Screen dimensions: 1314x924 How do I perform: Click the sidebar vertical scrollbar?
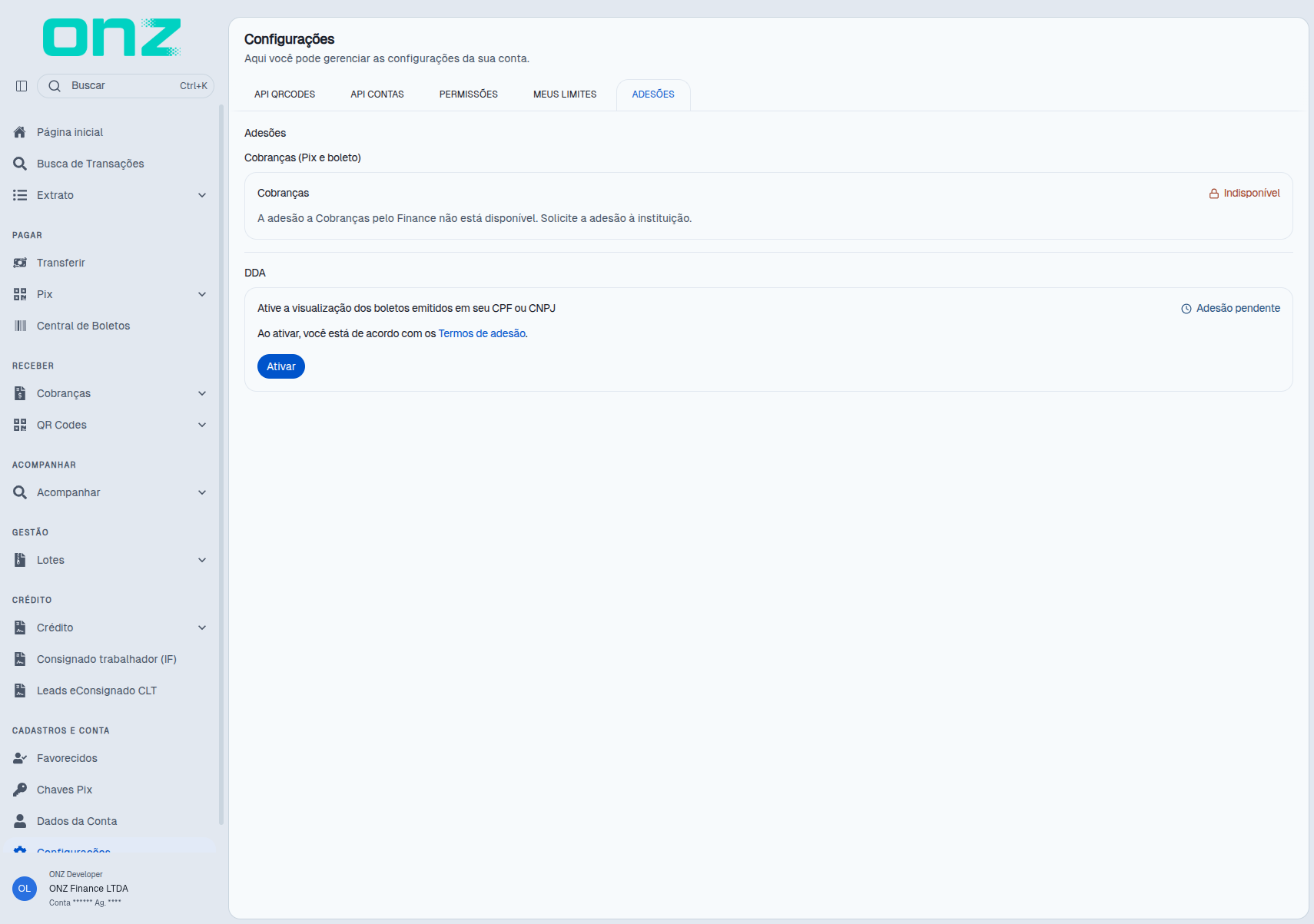(221, 465)
